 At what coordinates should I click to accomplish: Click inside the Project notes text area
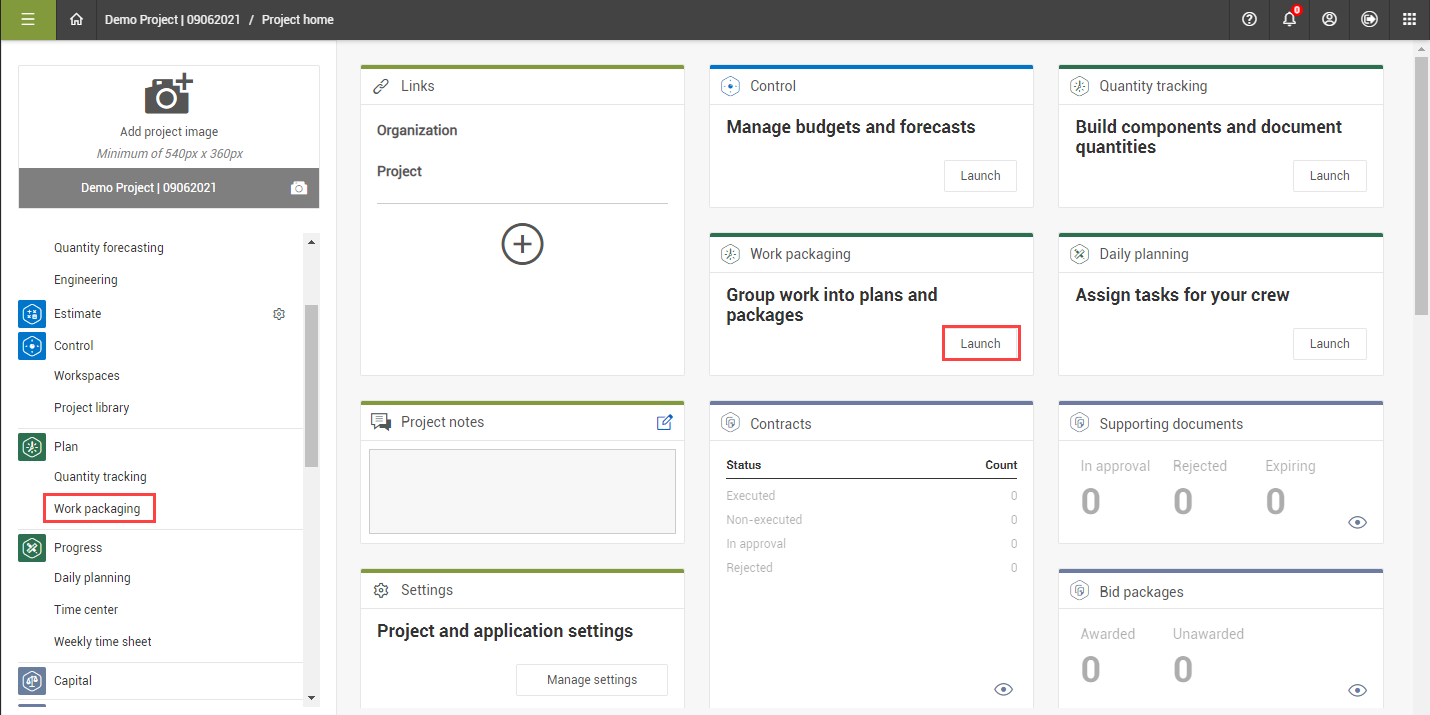click(522, 491)
